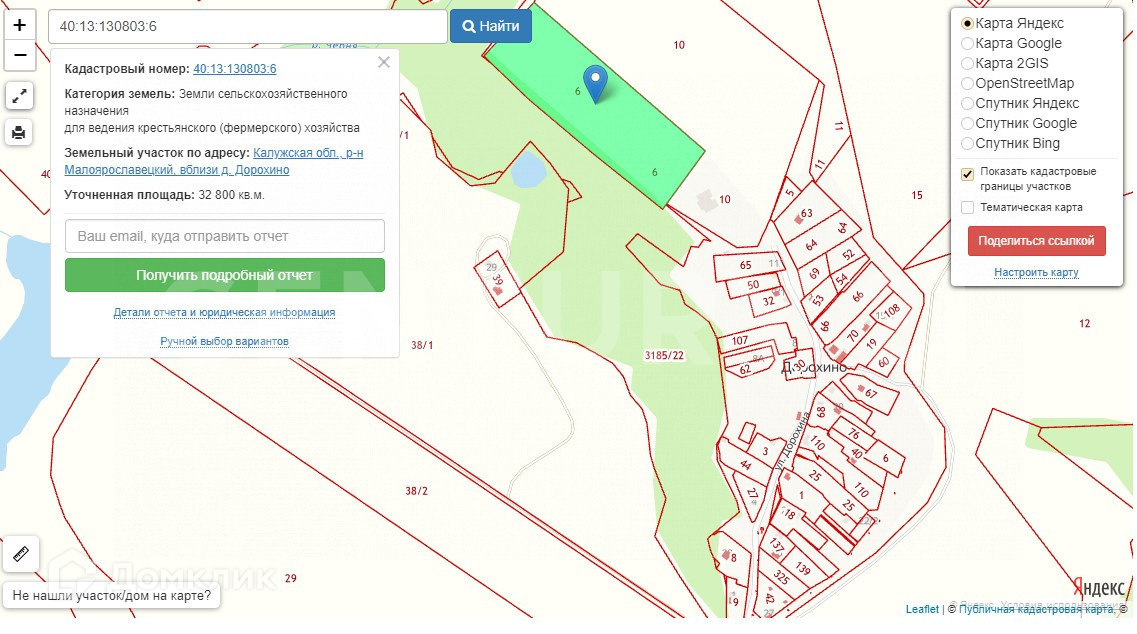Screen dimensions: 1137x634
Task: Click the Найти search button
Action: [490, 27]
